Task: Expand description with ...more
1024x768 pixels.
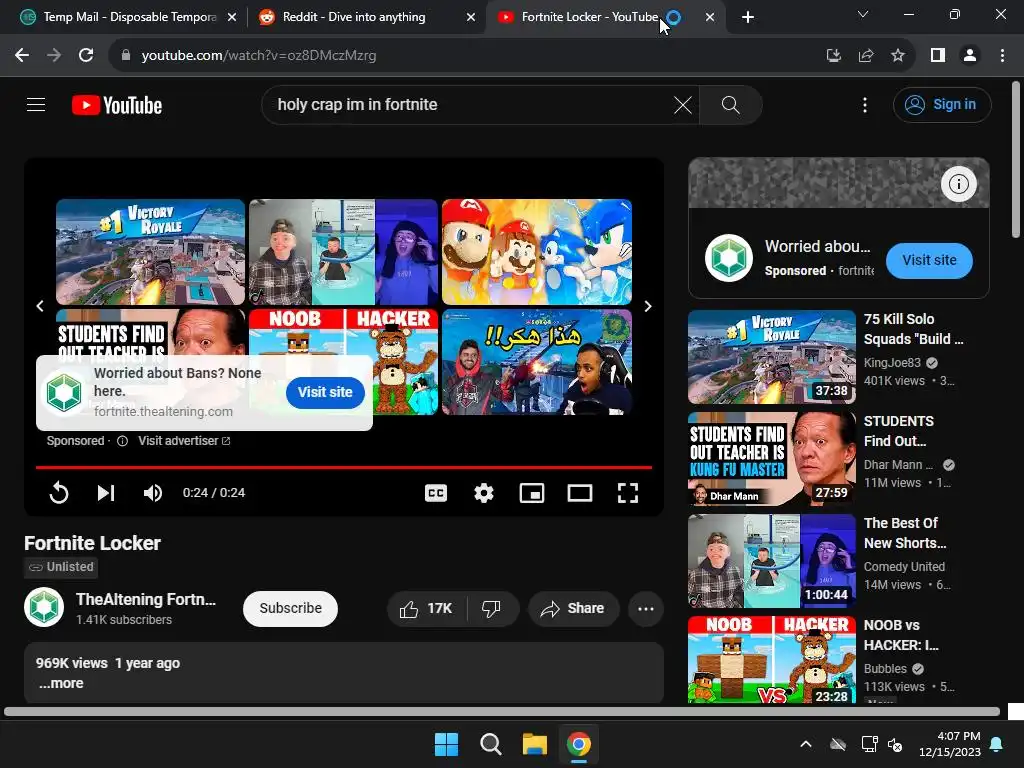Action: [x=61, y=683]
